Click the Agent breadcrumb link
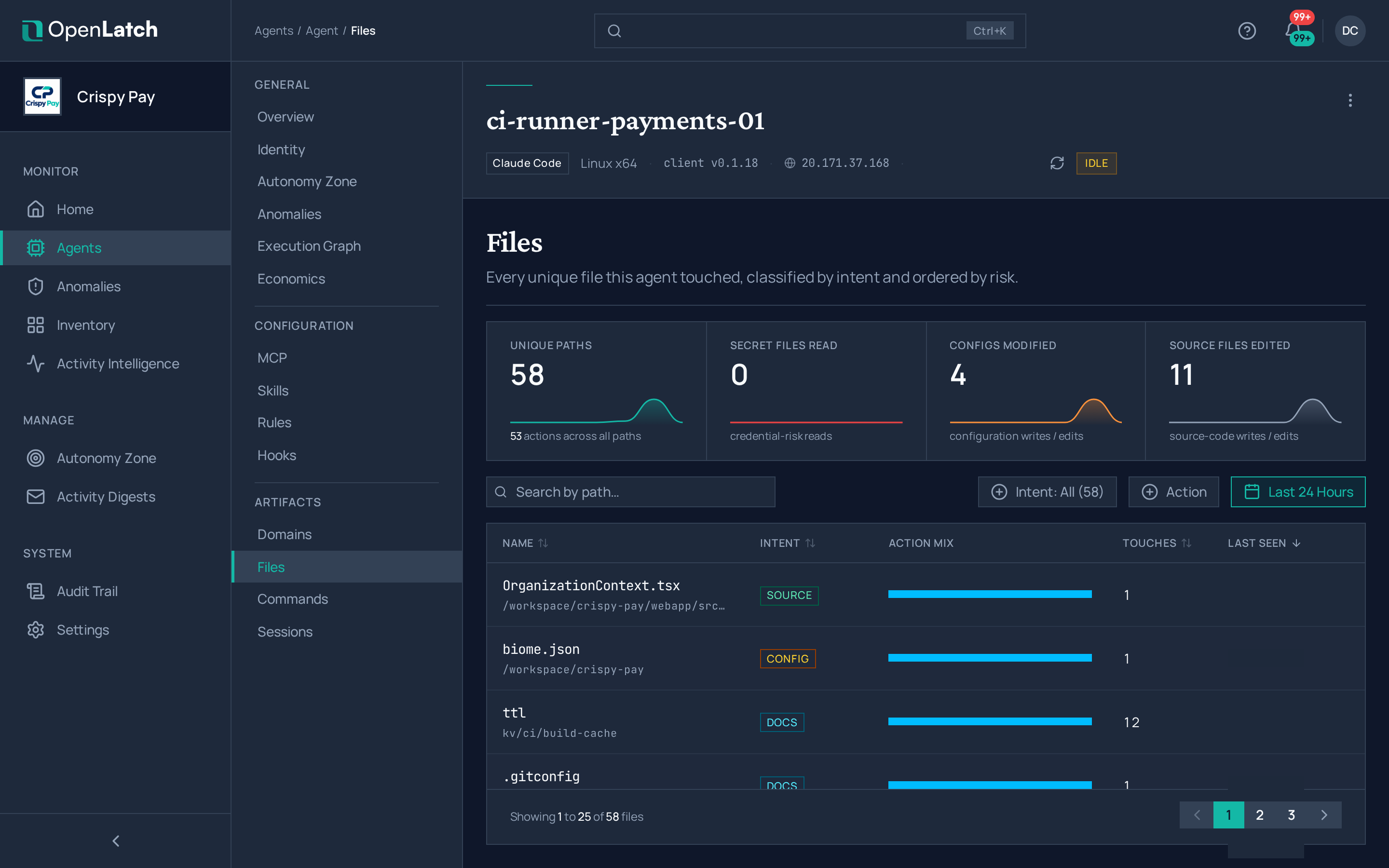1389x868 pixels. point(321,30)
